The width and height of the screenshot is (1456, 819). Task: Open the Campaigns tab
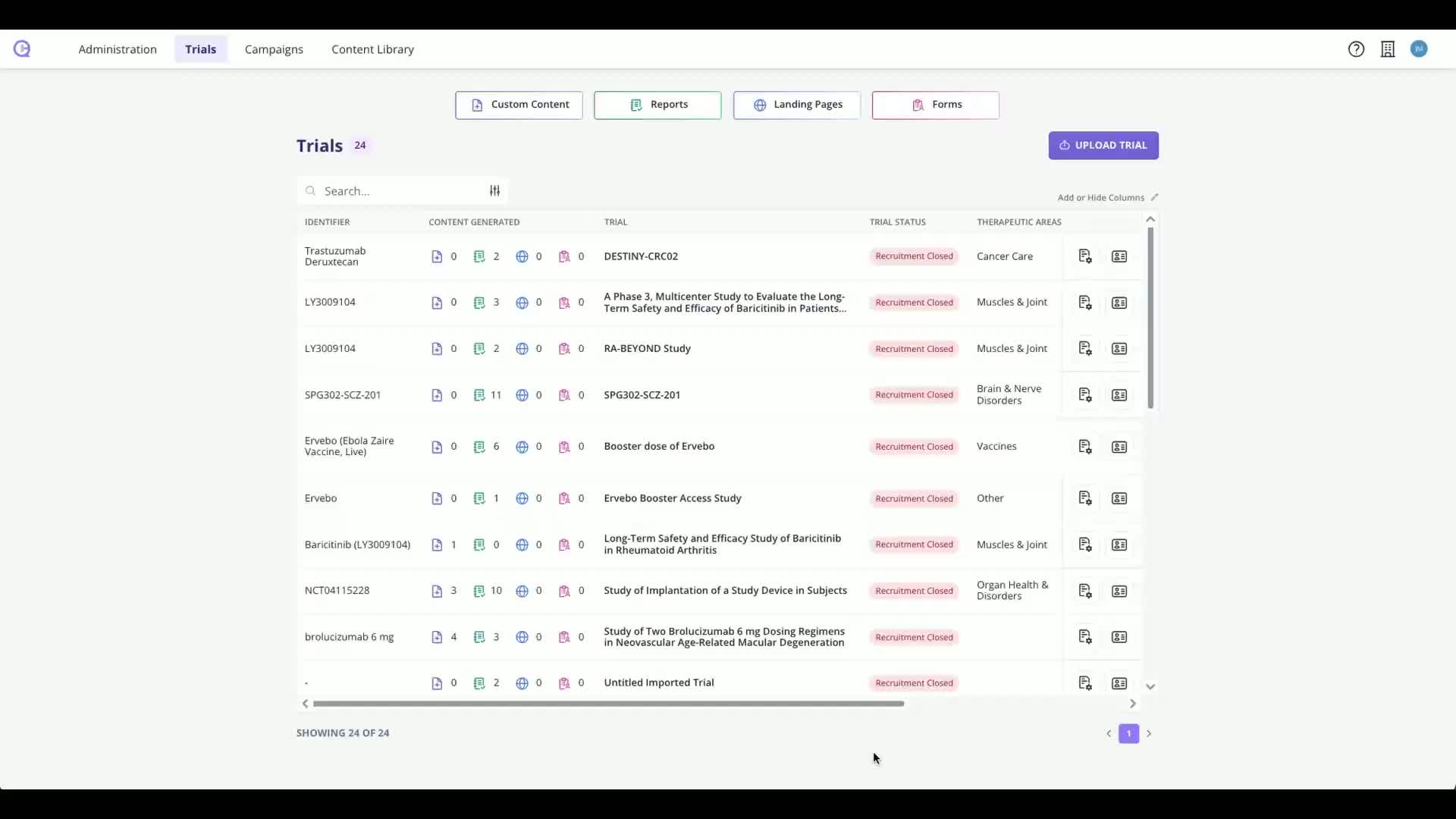click(274, 49)
